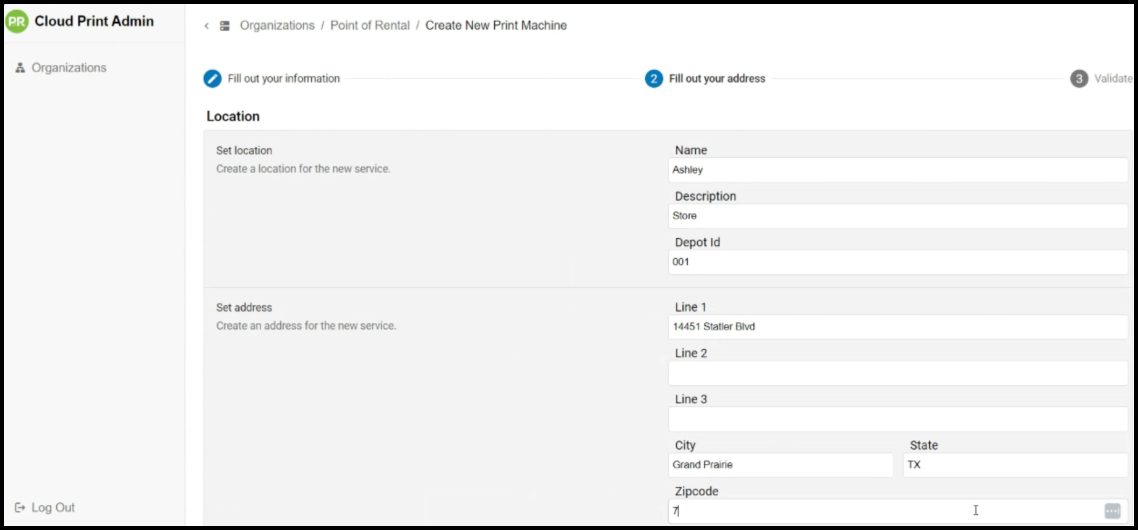This screenshot has width=1138, height=530.
Task: Open Organizations in the sidebar
Action: [x=68, y=68]
